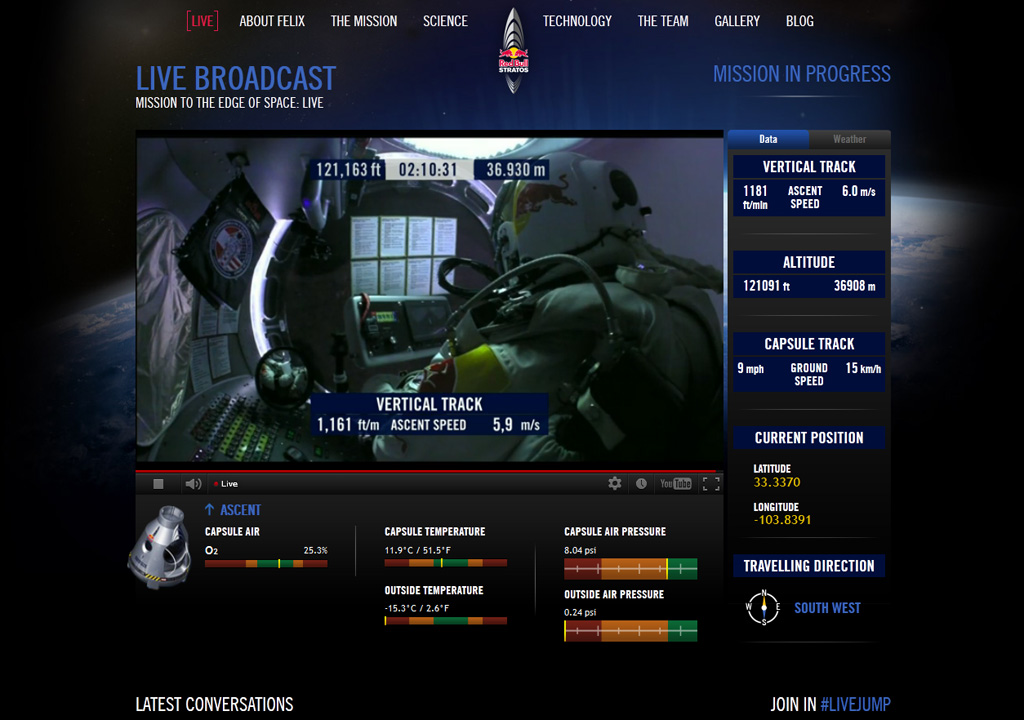Click the Latest Conversations heading
This screenshot has height=720, width=1024.
tap(214, 704)
